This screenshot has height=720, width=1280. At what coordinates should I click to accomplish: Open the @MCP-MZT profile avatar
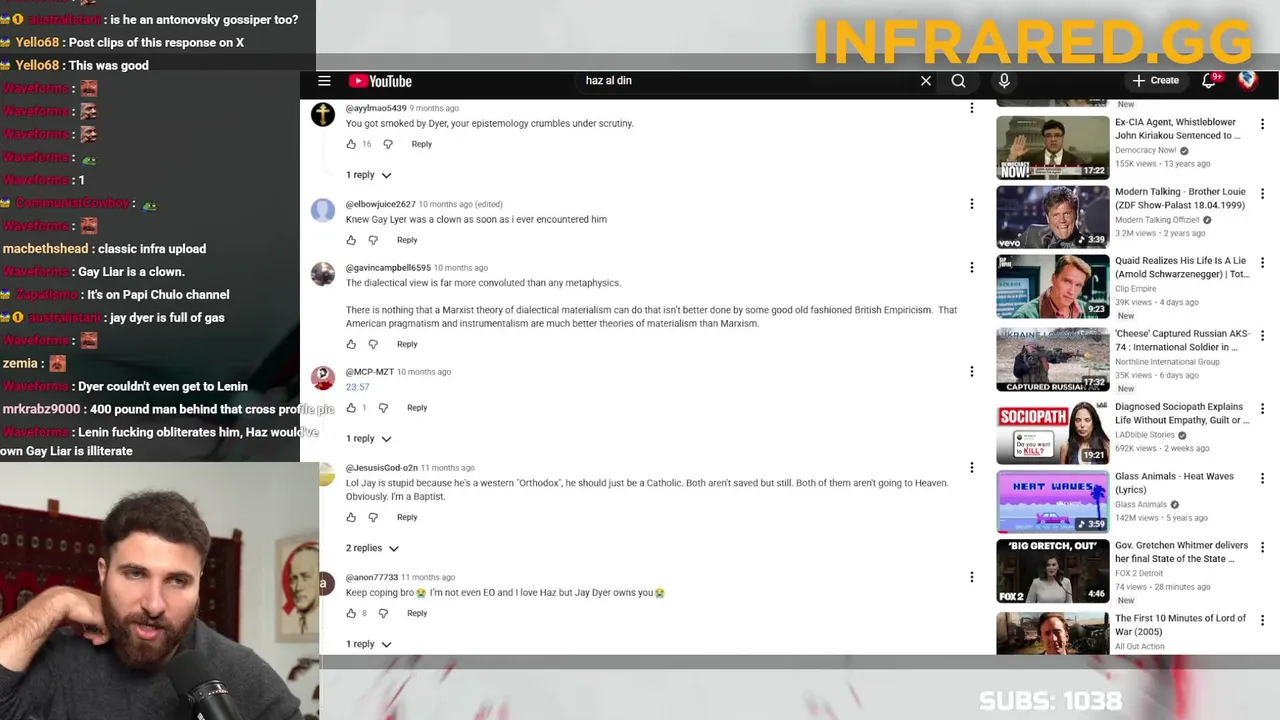click(323, 378)
